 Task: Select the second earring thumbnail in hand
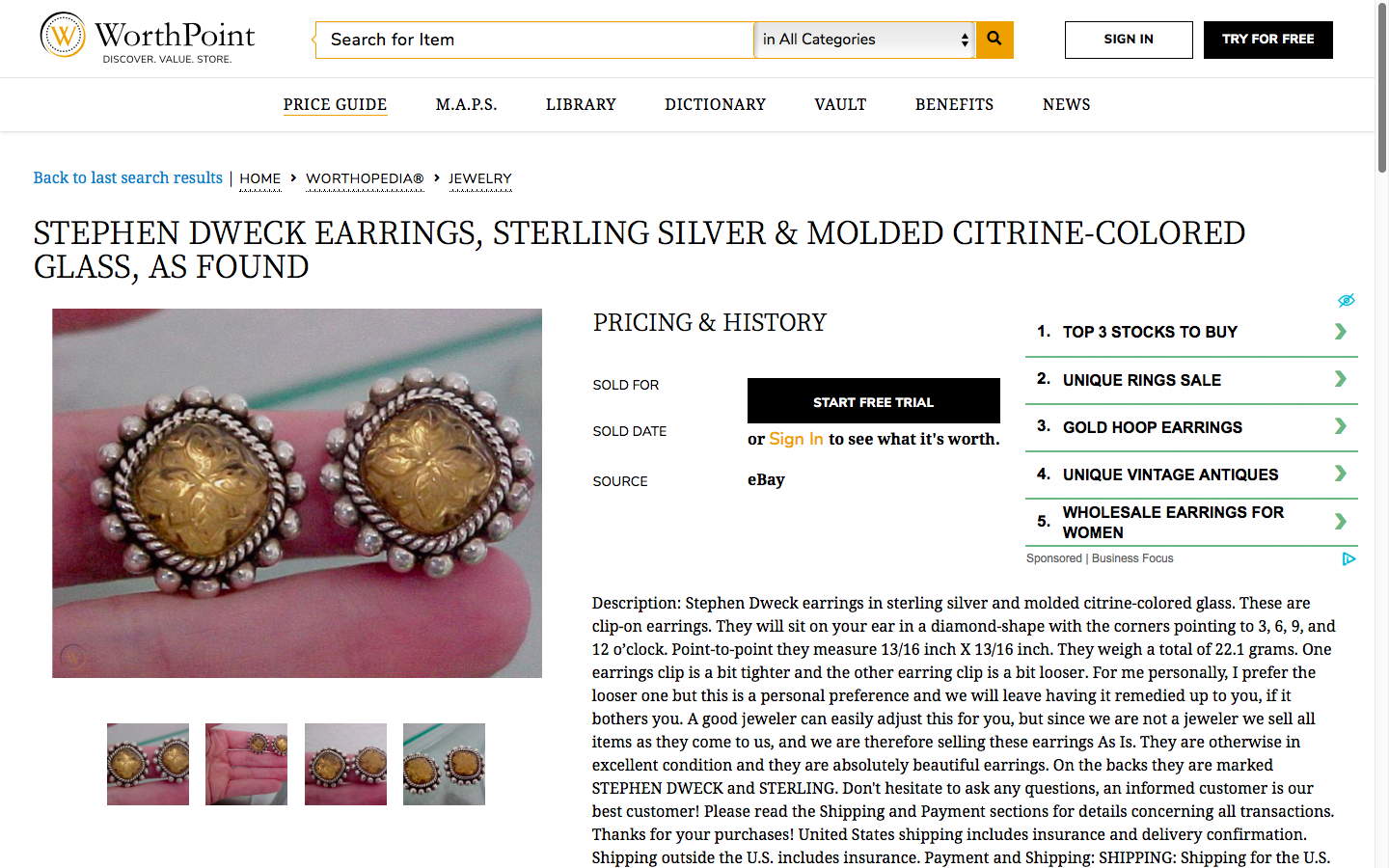[x=246, y=764]
